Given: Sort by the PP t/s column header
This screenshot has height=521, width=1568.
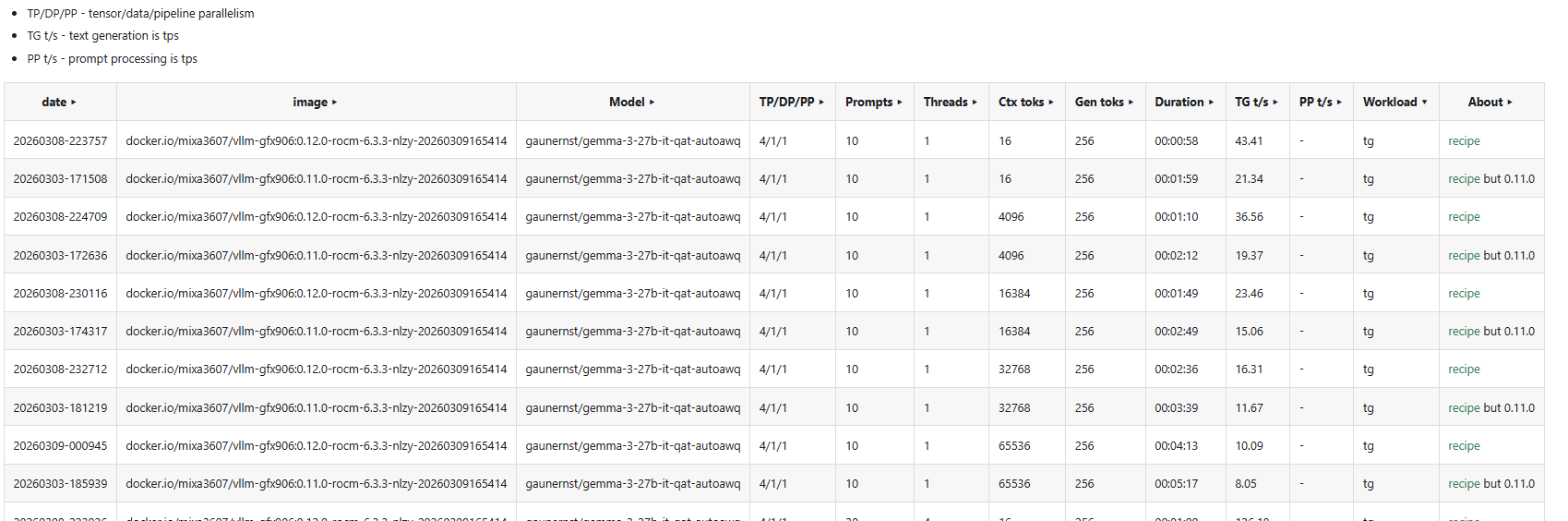Looking at the screenshot, I should pyautogui.click(x=1321, y=102).
